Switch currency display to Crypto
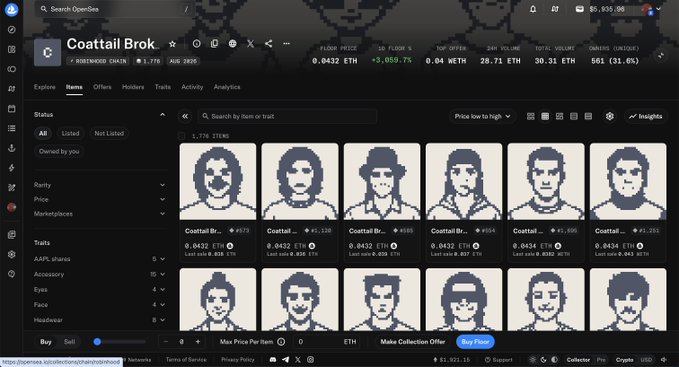This screenshot has width=679, height=367. point(624,360)
